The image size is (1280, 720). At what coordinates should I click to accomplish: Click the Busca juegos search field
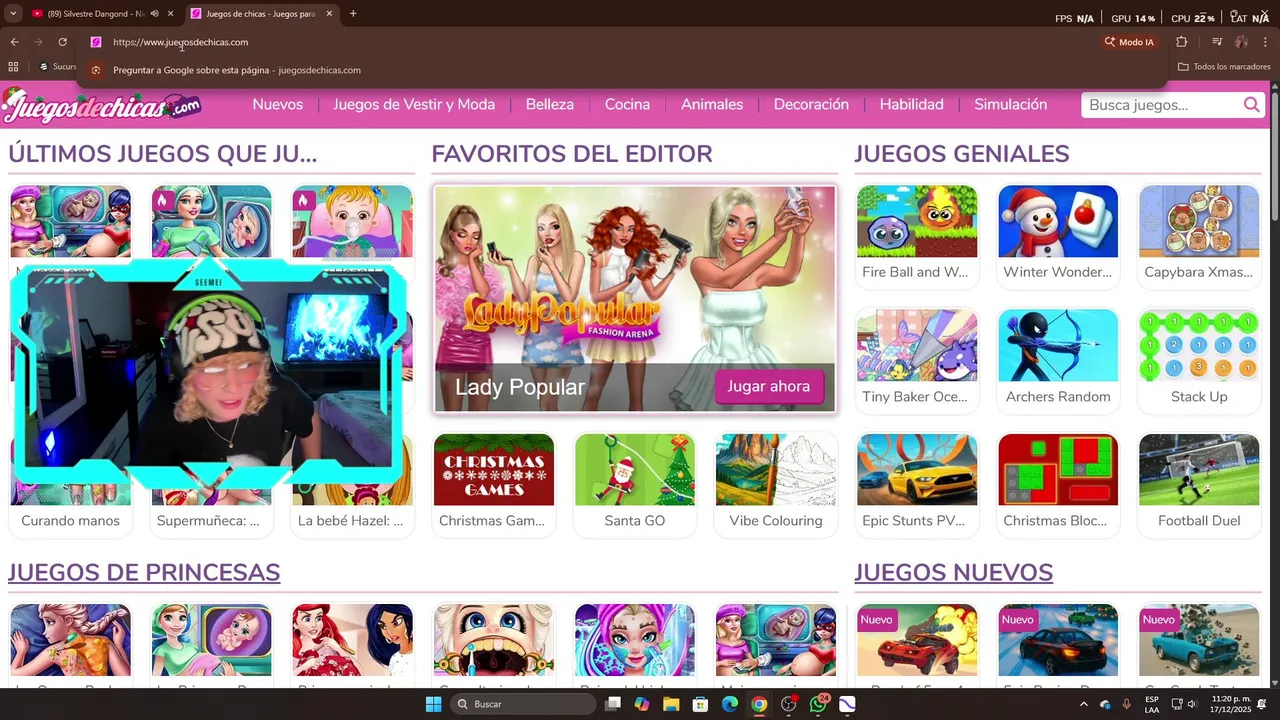[1160, 105]
